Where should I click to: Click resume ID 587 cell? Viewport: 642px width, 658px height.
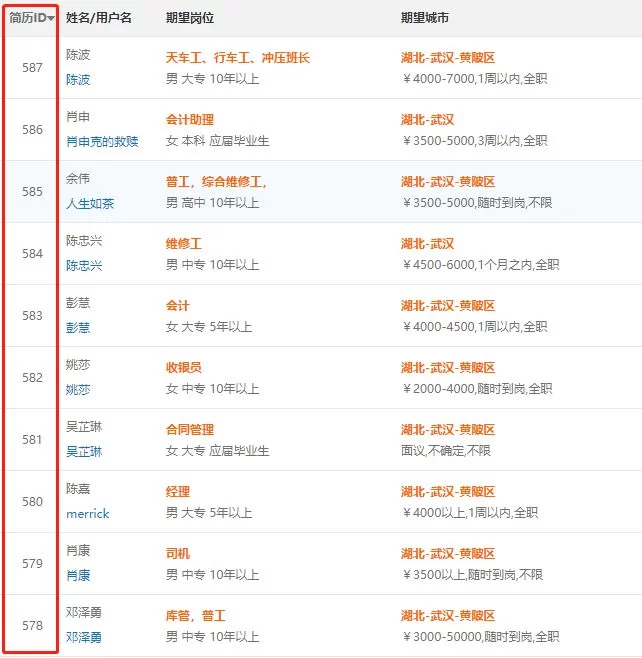(32, 68)
